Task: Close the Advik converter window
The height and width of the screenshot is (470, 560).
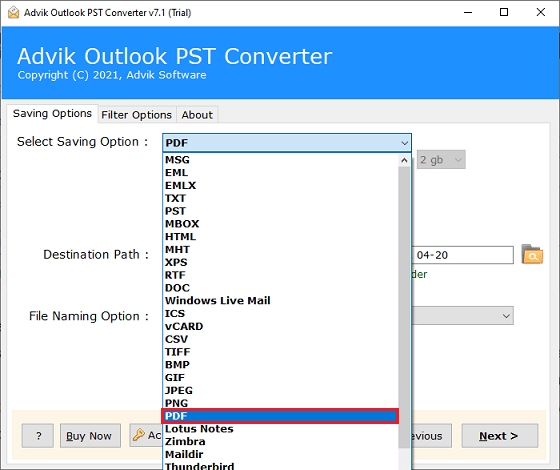Action: (541, 12)
